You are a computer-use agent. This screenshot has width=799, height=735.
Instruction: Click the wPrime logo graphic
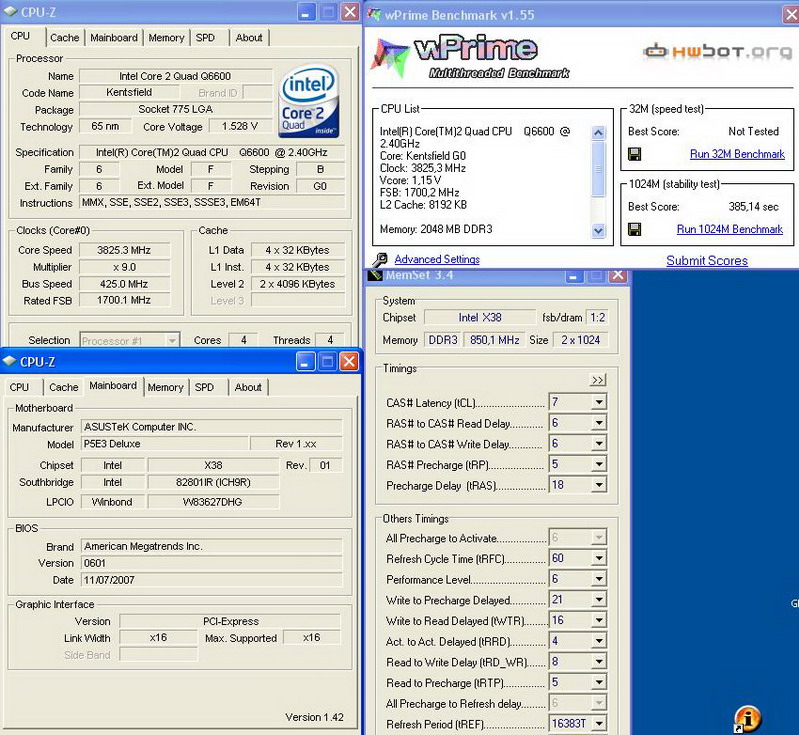point(470,57)
